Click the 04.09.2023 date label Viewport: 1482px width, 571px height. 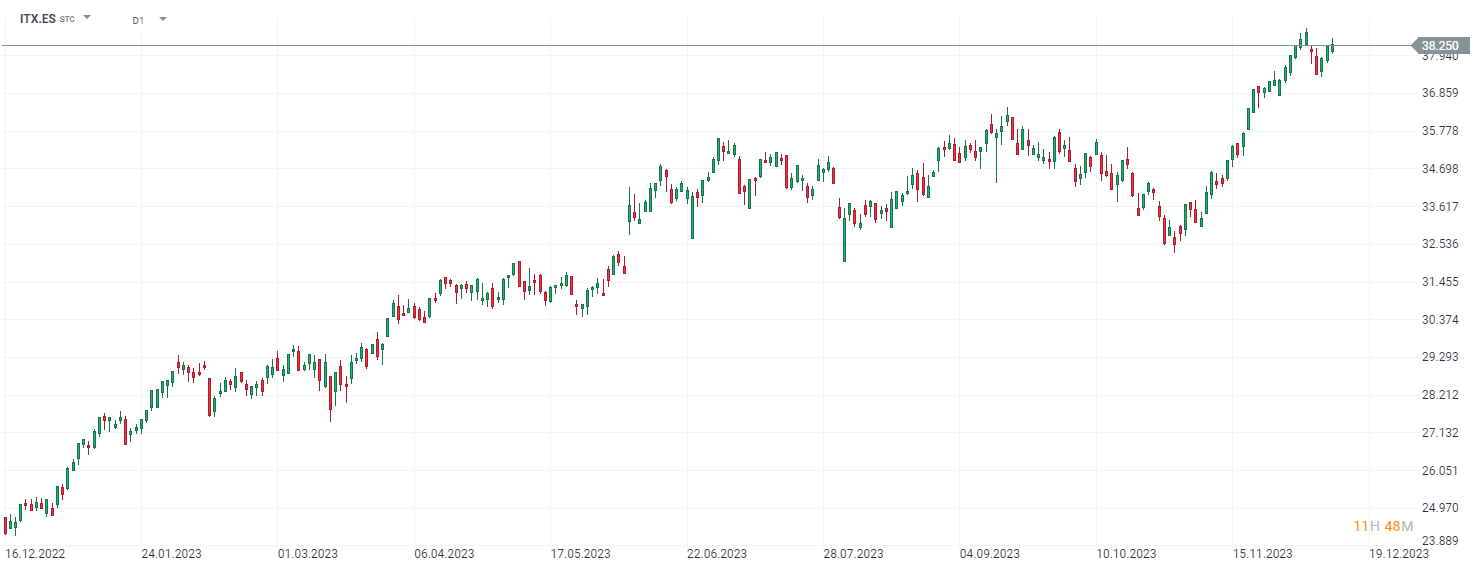[x=990, y=553]
